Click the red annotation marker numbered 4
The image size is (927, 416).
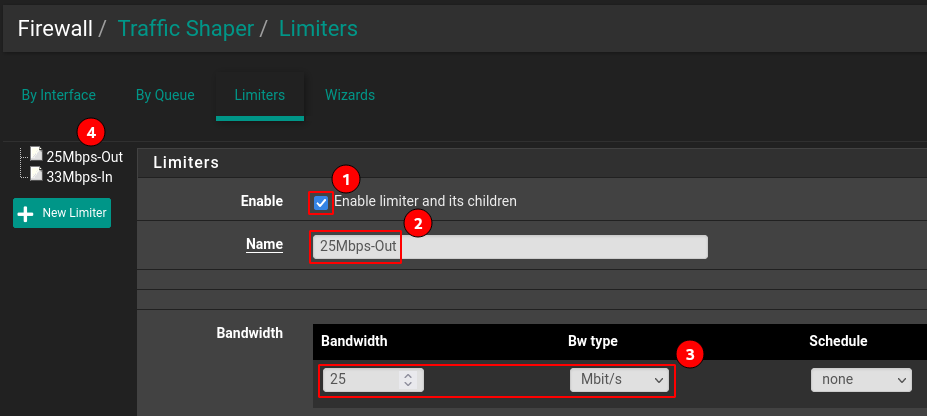(91, 132)
